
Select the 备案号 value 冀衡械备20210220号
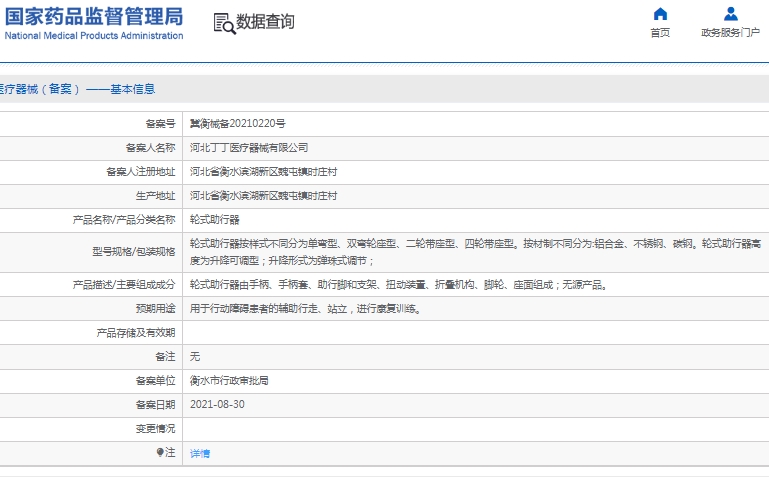tap(238, 124)
